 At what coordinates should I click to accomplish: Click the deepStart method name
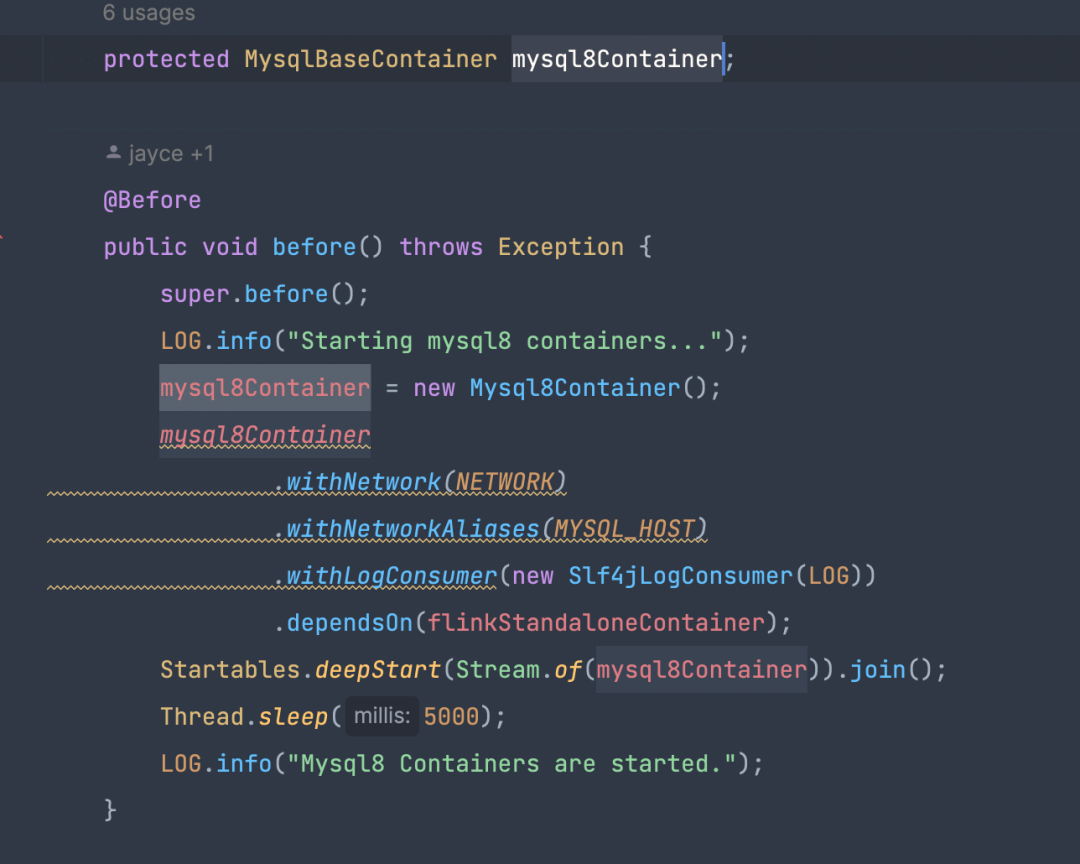pos(378,670)
